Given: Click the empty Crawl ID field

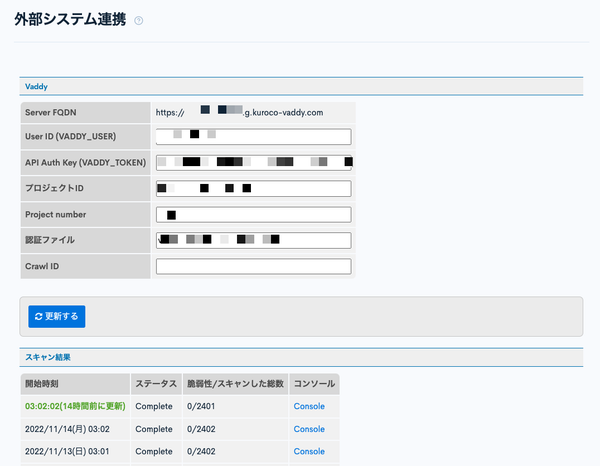Looking at the screenshot, I should click(254, 266).
